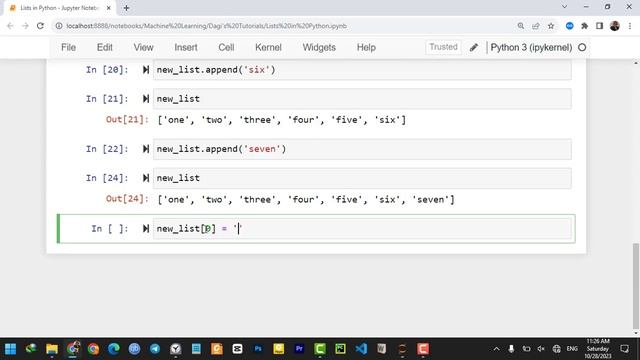640x360 pixels.
Task: Click the microphone tray icon
Action: 511,349
